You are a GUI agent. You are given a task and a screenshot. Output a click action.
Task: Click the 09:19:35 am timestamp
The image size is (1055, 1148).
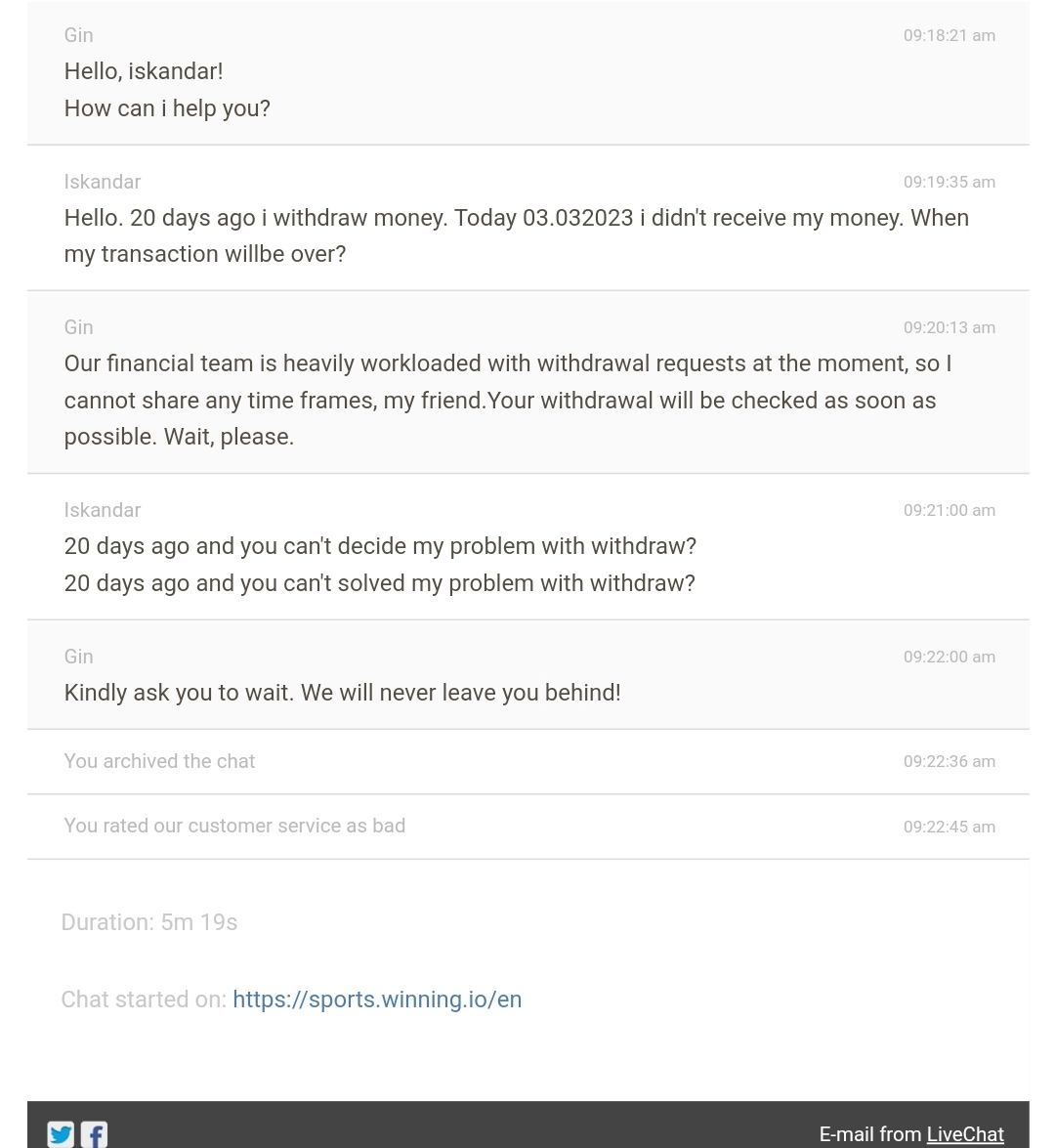pos(949,182)
